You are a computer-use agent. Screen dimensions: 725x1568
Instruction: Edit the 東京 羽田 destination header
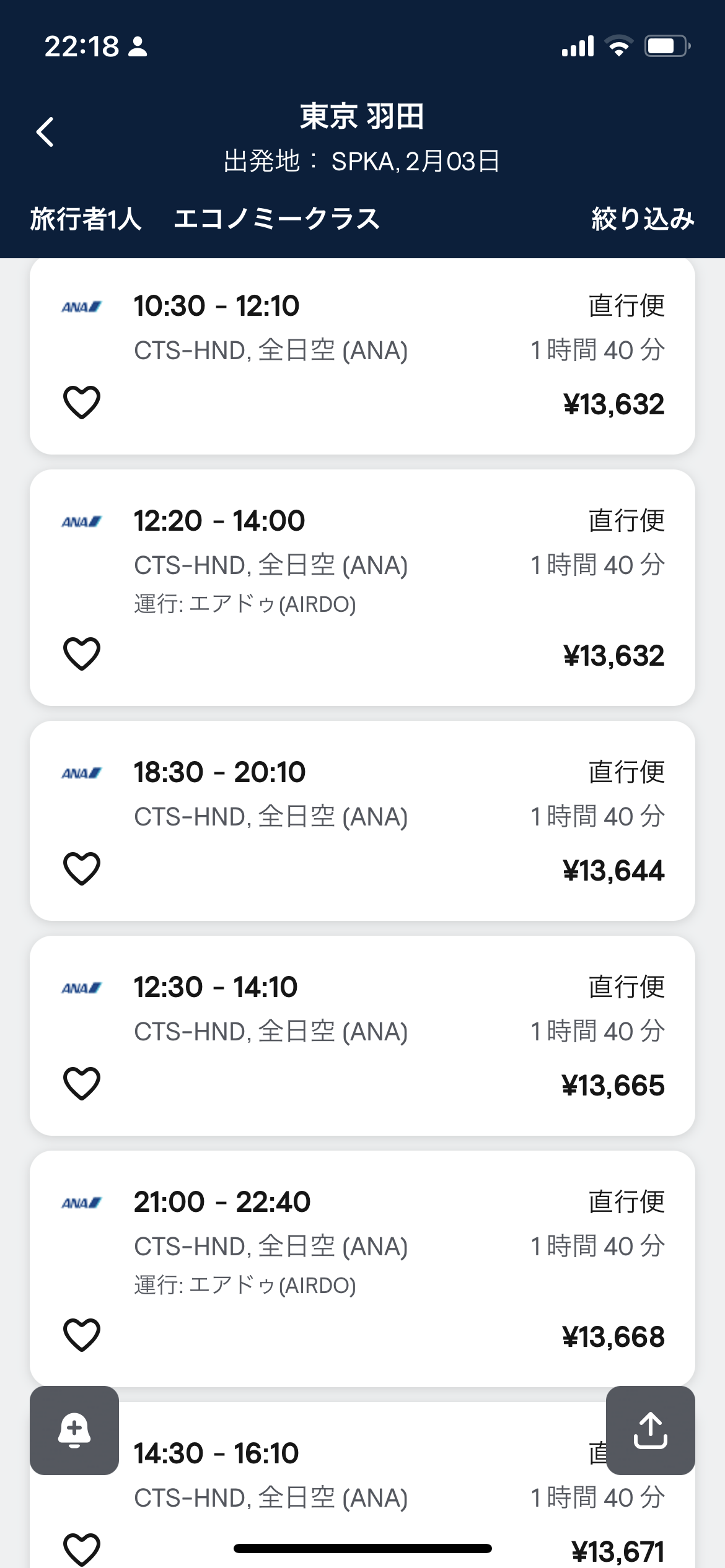coord(362,116)
